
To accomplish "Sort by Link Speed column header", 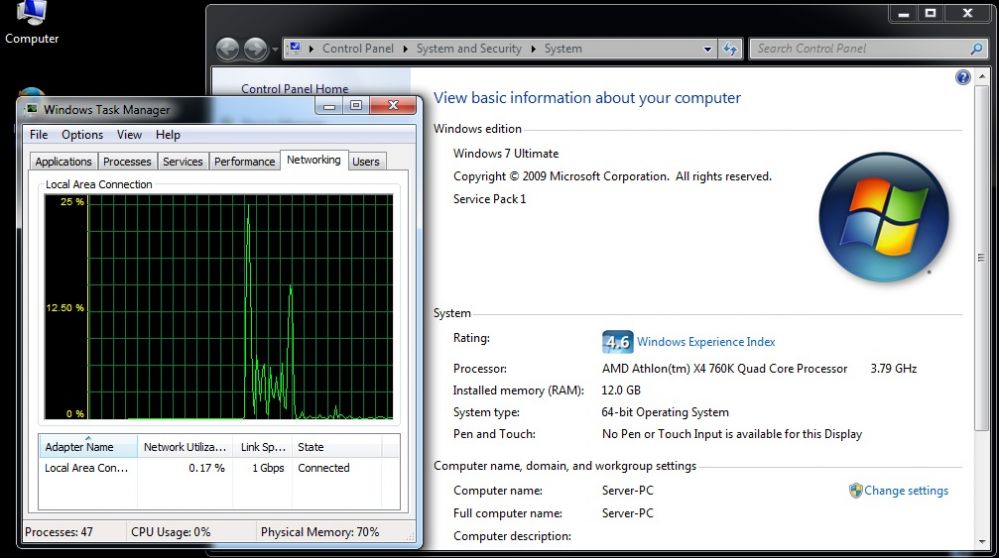I will 262,447.
